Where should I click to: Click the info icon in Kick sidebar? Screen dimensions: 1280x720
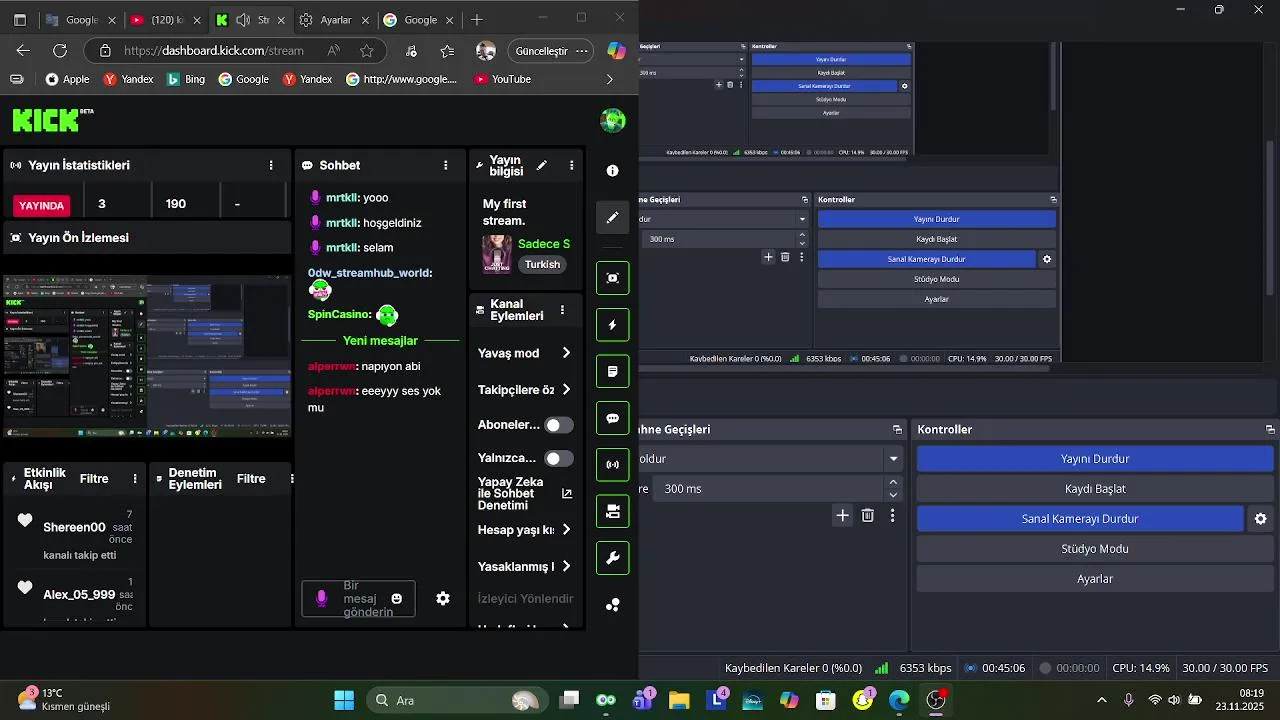pyautogui.click(x=613, y=171)
